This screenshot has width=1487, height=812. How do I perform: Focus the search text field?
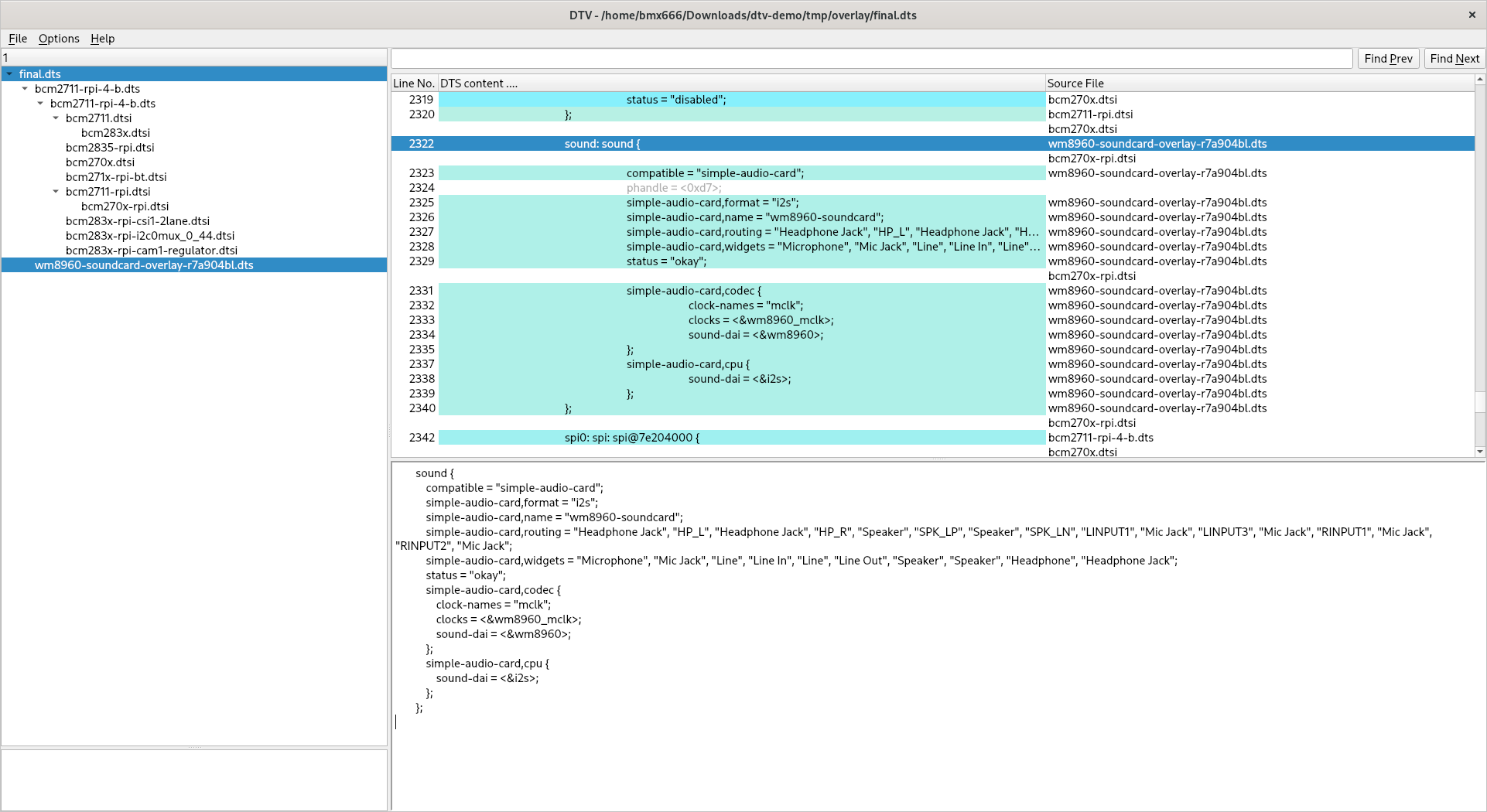click(x=872, y=59)
